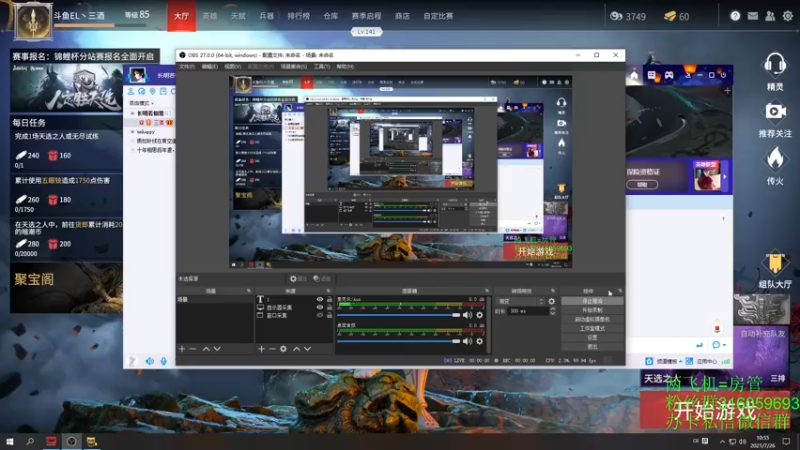This screenshot has width=800, height=450.
Task: Toggle lock on text source in OBS
Action: coord(329,299)
